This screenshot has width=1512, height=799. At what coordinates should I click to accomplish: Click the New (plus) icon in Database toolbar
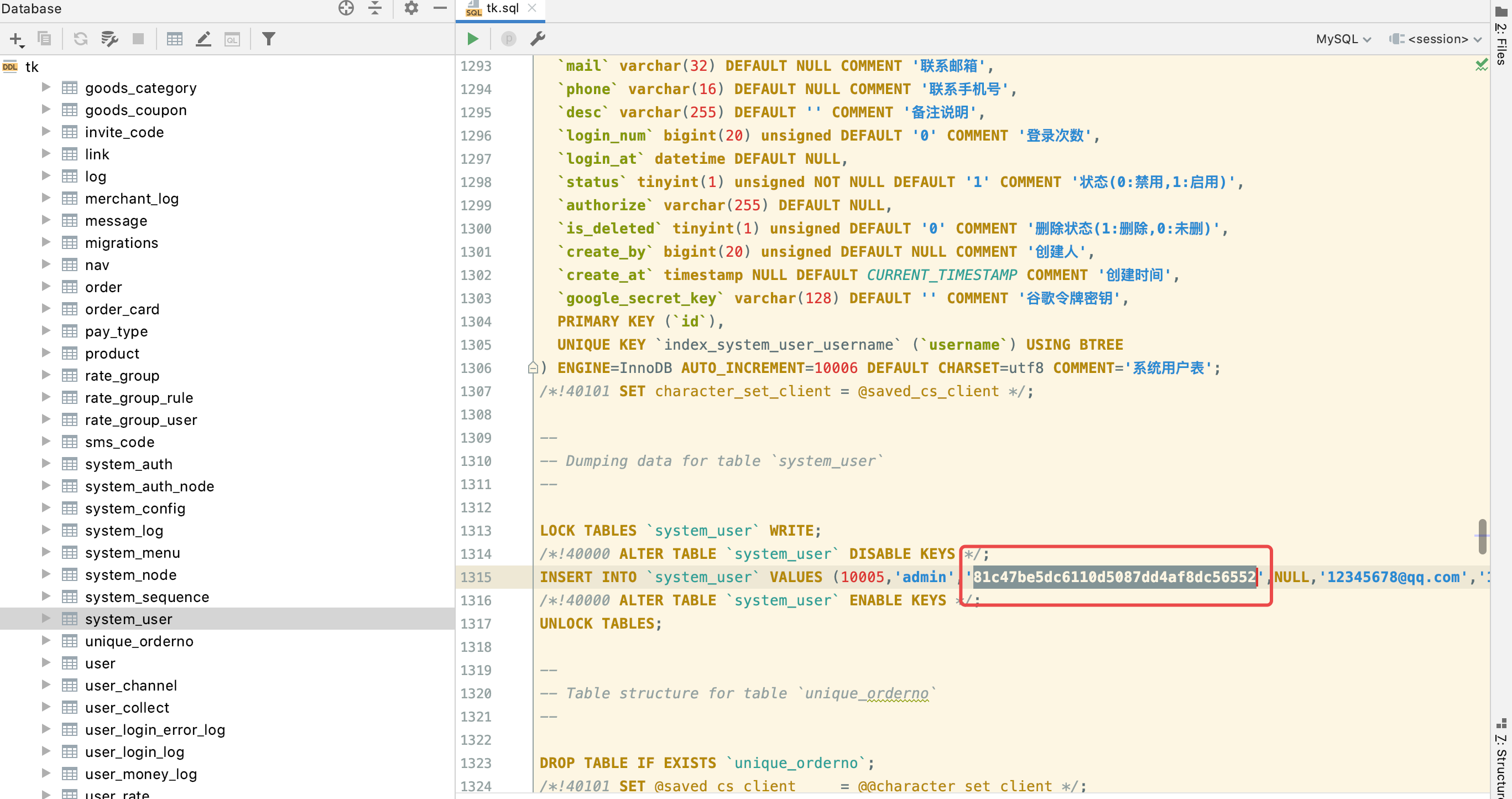tap(17, 39)
